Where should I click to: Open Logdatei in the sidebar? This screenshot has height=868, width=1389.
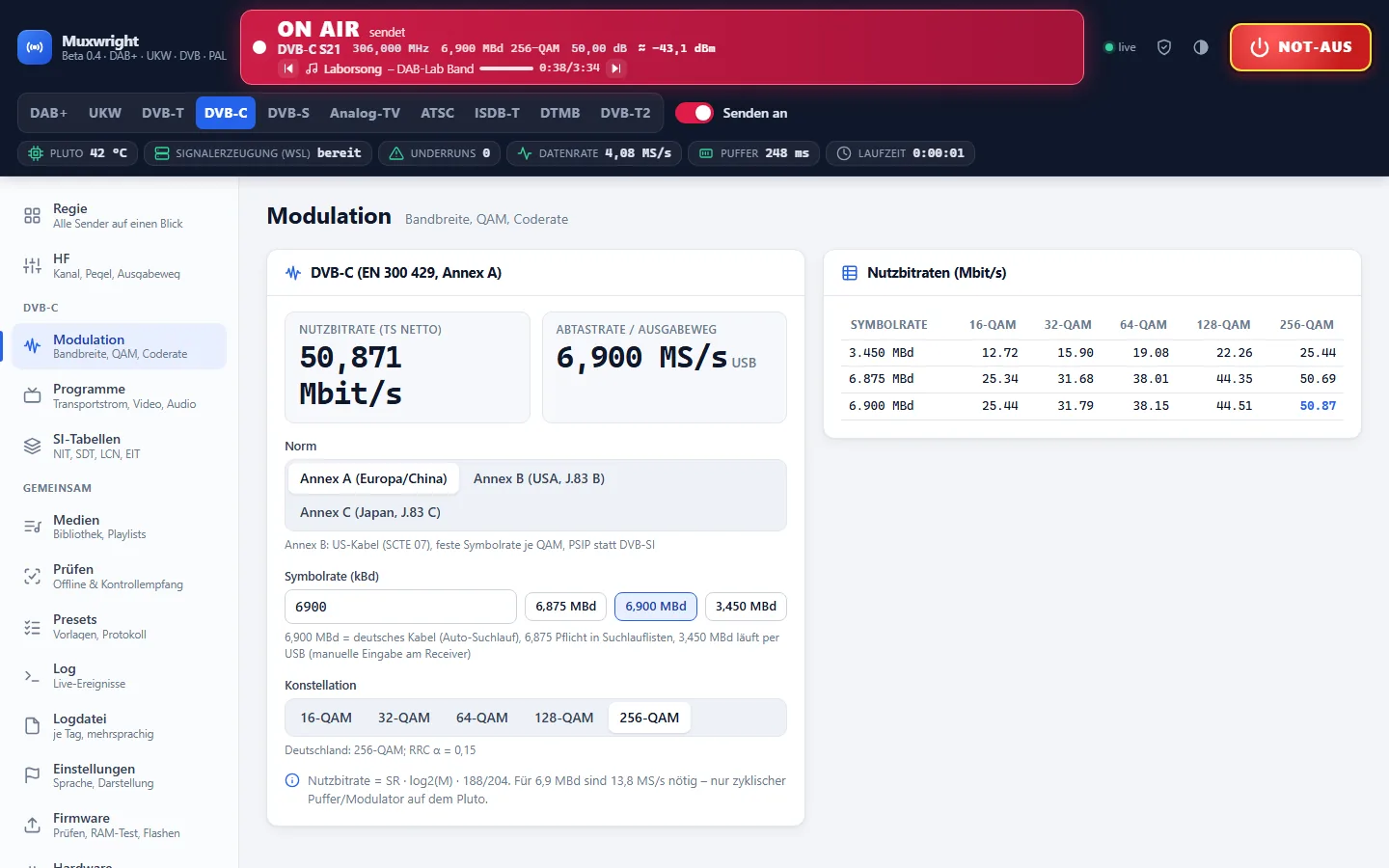pos(120,725)
